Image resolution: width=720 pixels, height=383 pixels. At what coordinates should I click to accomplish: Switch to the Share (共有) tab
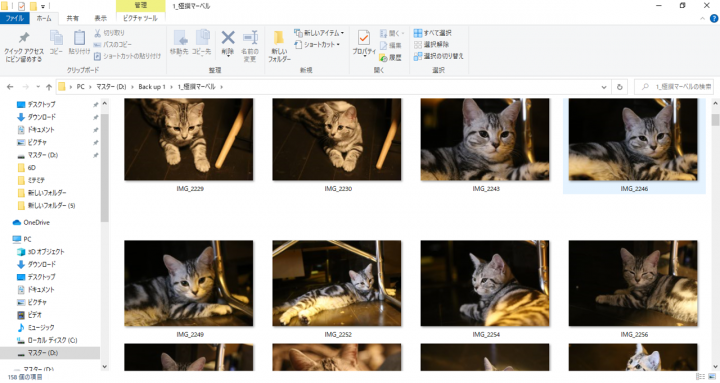[73, 18]
